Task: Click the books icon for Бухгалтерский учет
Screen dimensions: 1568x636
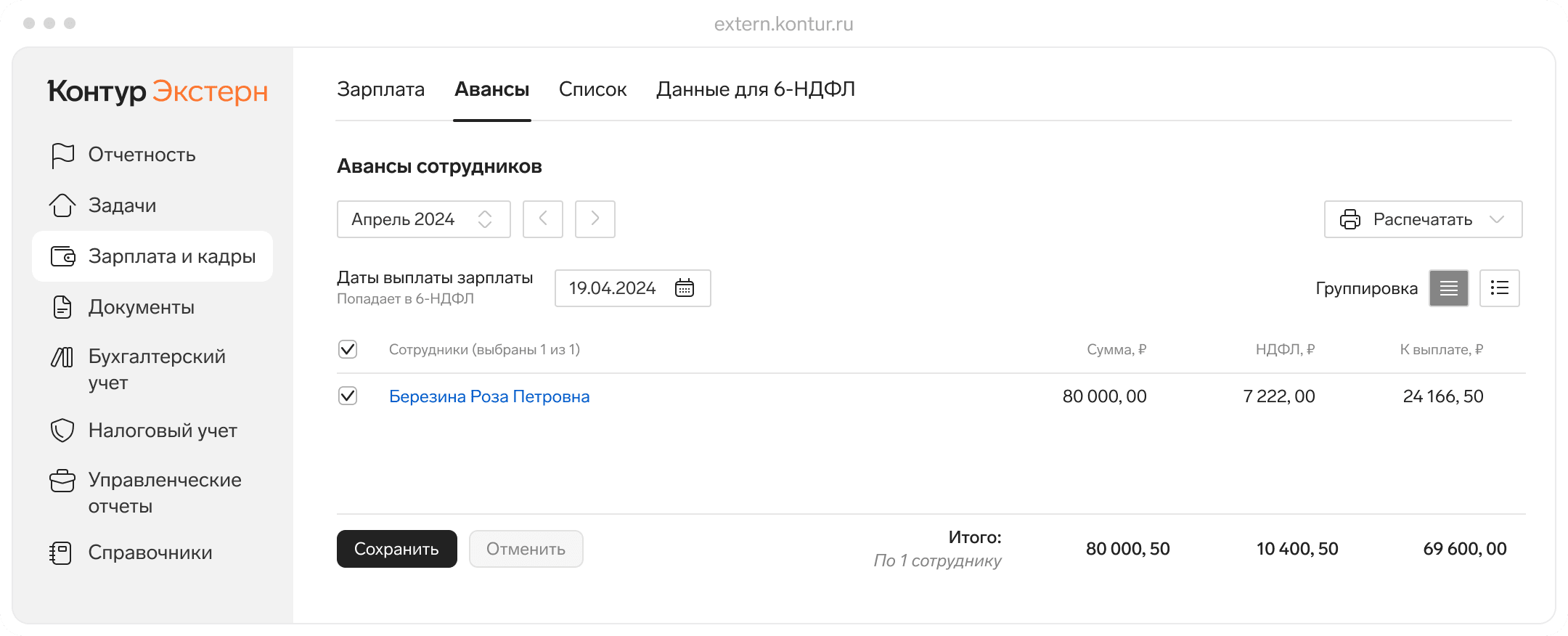Action: (x=62, y=357)
